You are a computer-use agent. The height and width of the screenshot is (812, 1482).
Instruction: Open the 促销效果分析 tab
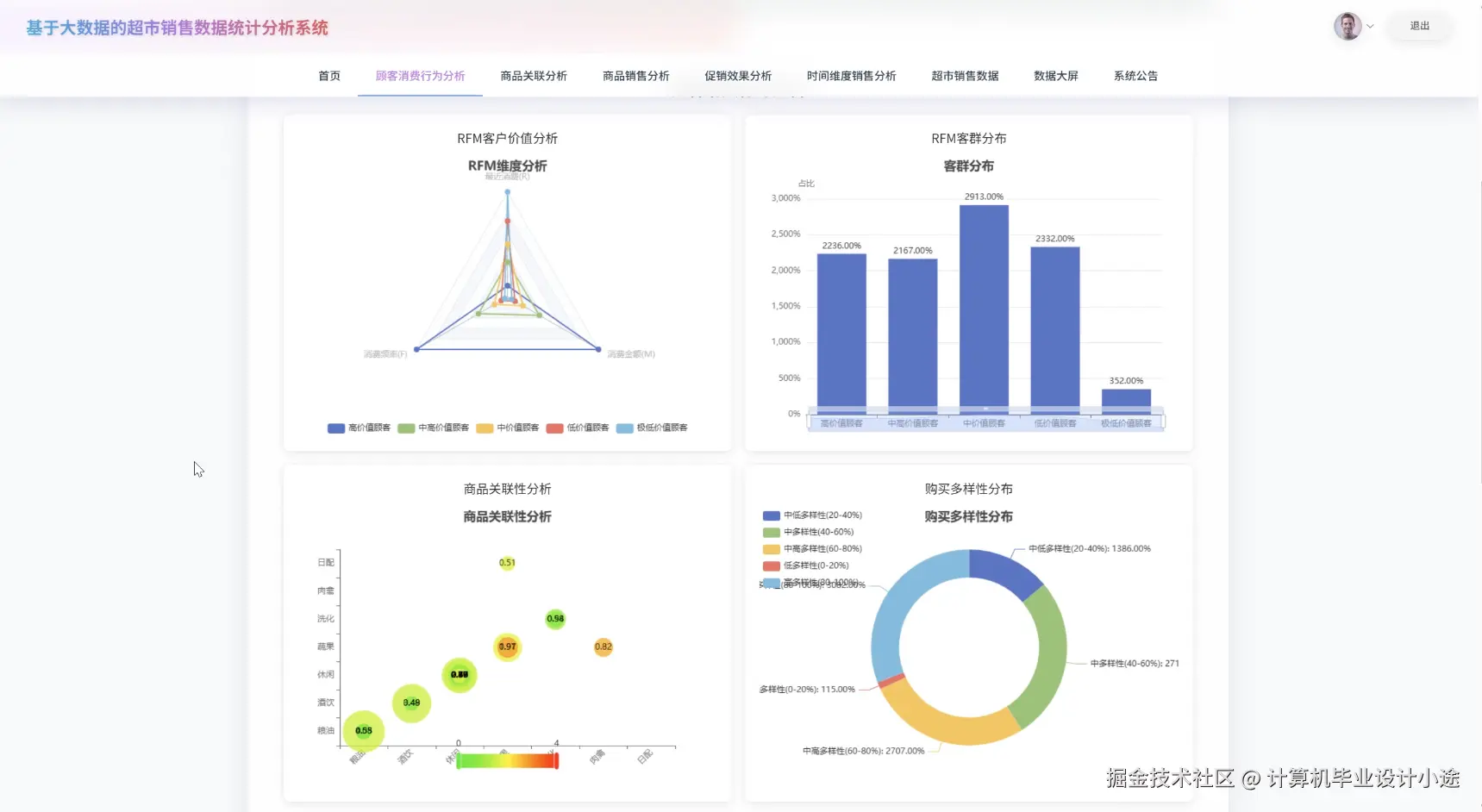pos(737,76)
